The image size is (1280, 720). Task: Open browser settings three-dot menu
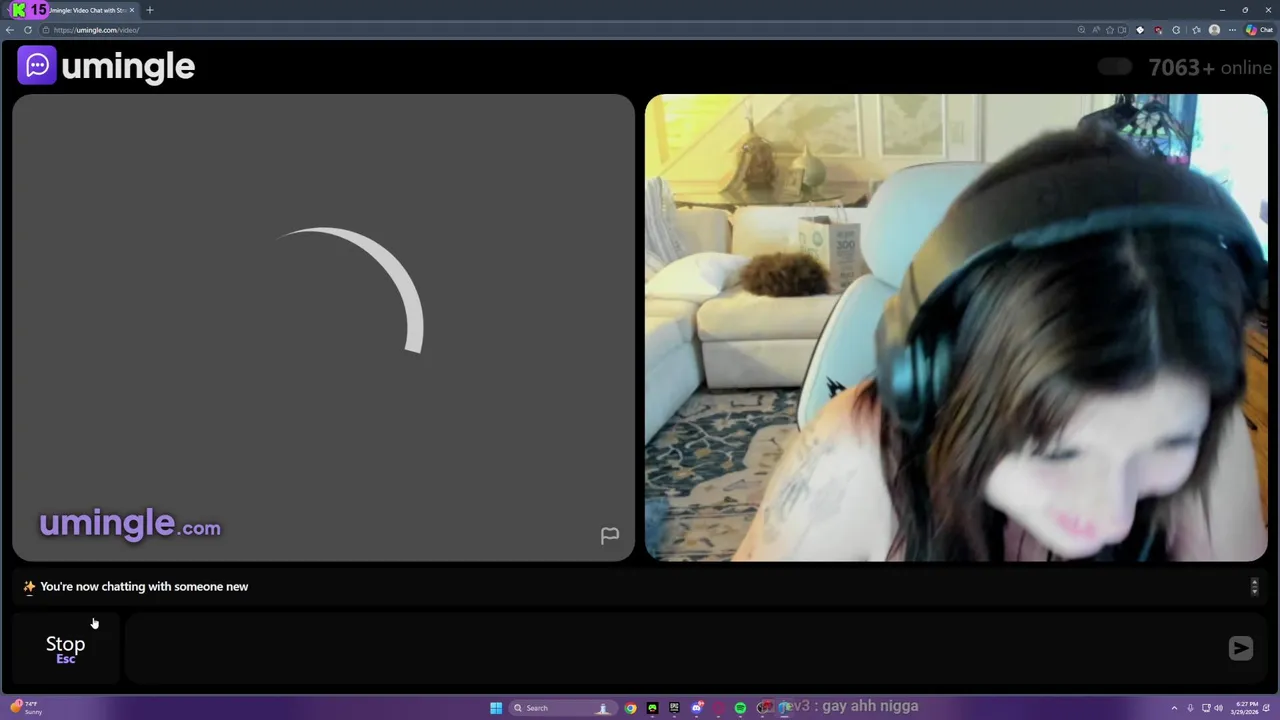(x=1232, y=30)
